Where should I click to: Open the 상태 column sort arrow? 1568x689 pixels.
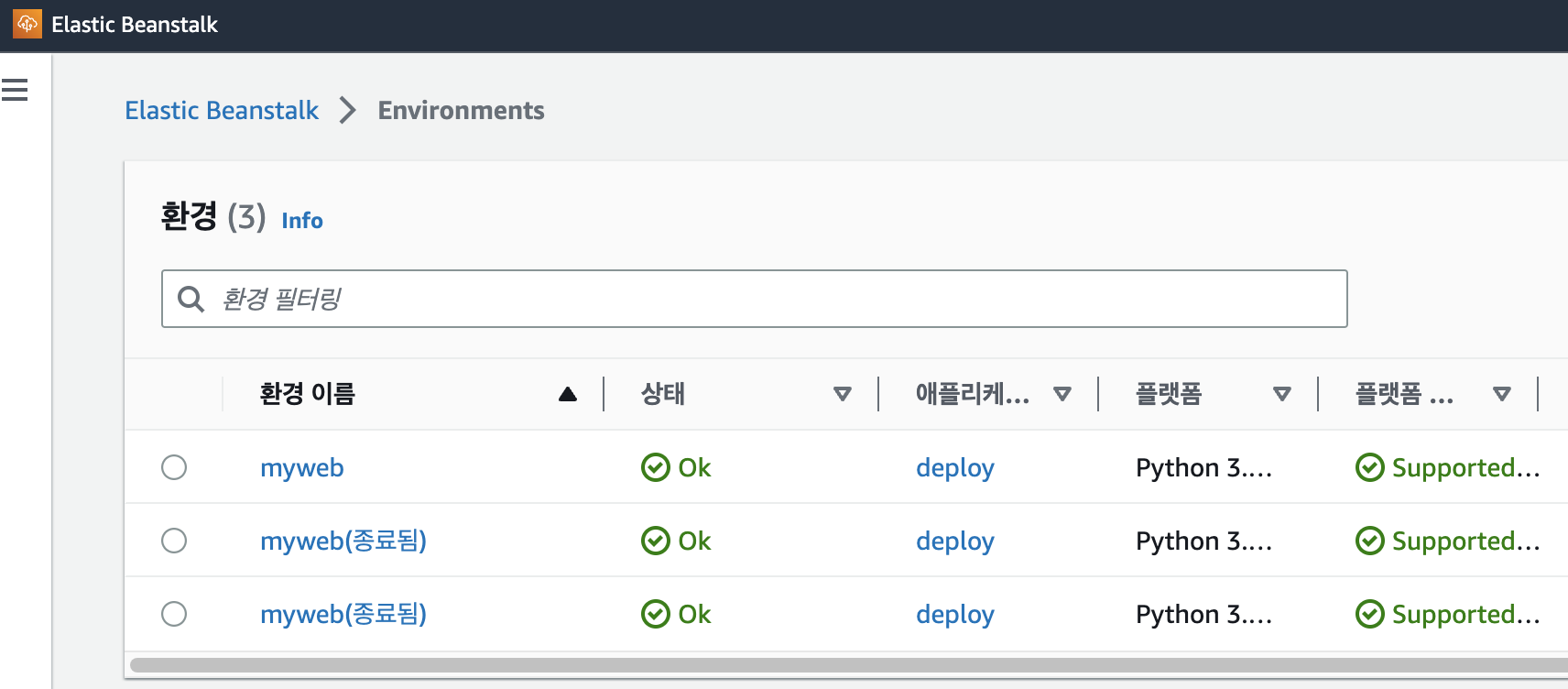click(843, 394)
